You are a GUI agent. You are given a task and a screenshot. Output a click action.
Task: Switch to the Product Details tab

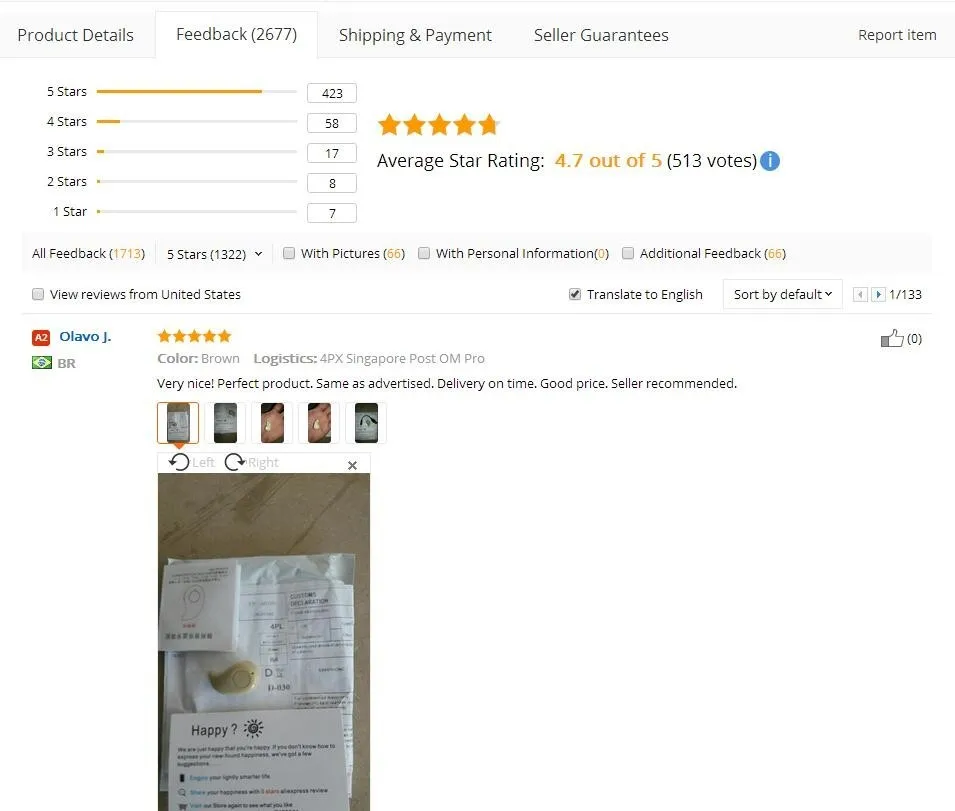click(x=76, y=35)
